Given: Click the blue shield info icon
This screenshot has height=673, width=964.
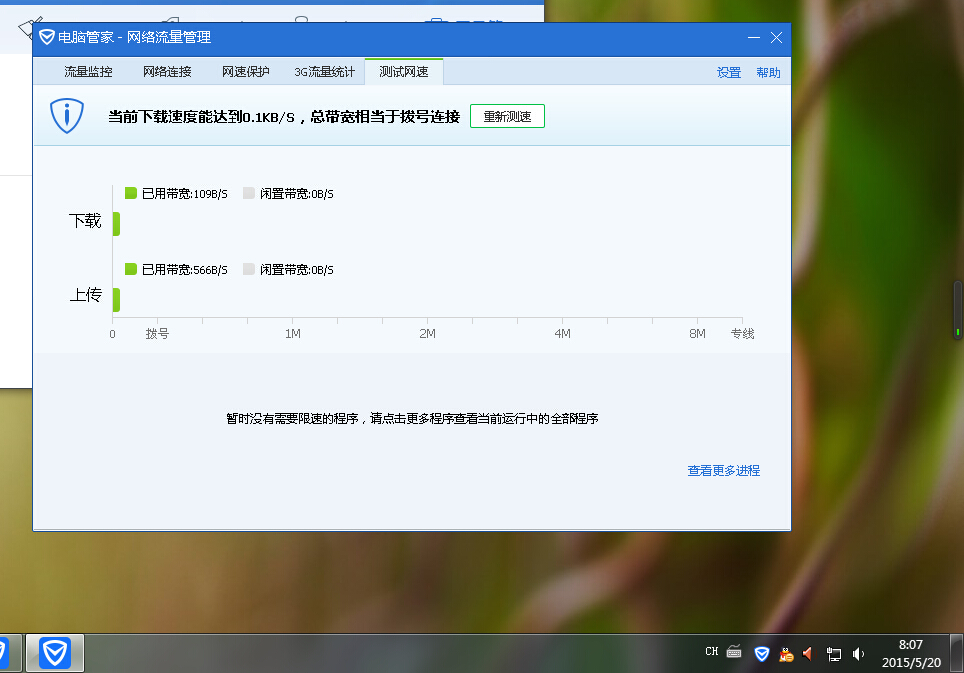Looking at the screenshot, I should 66,116.
